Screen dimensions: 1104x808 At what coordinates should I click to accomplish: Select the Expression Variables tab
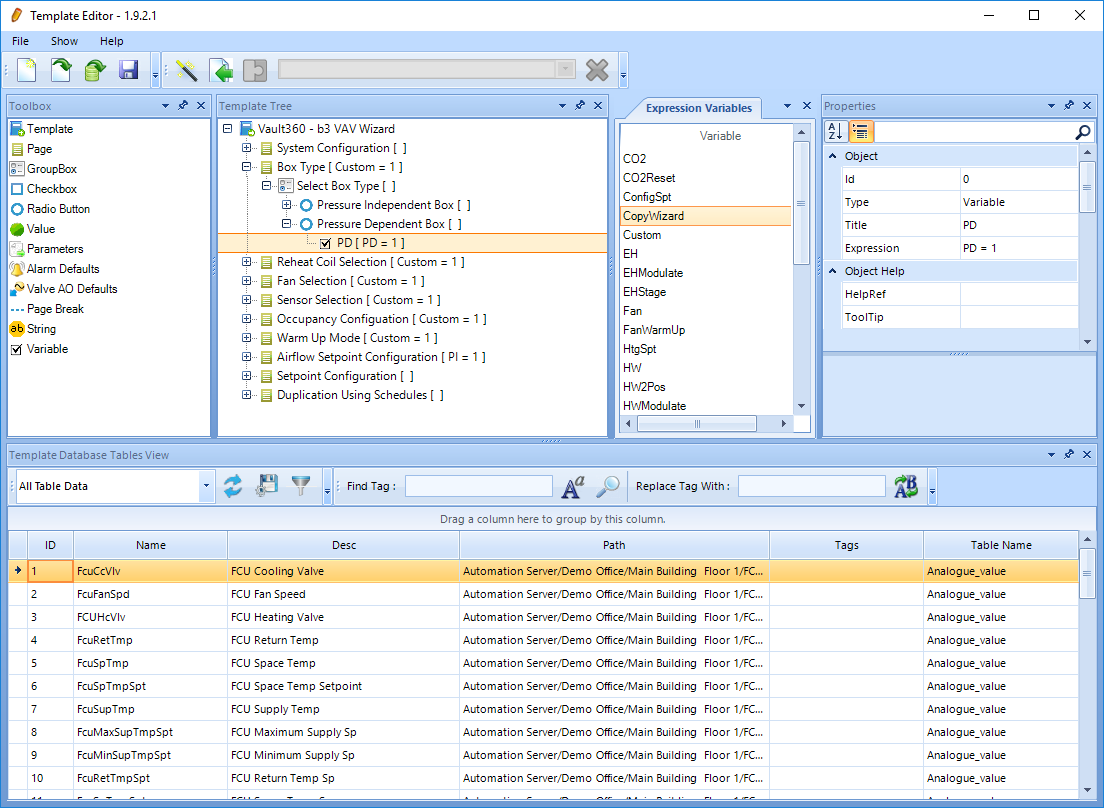698,108
